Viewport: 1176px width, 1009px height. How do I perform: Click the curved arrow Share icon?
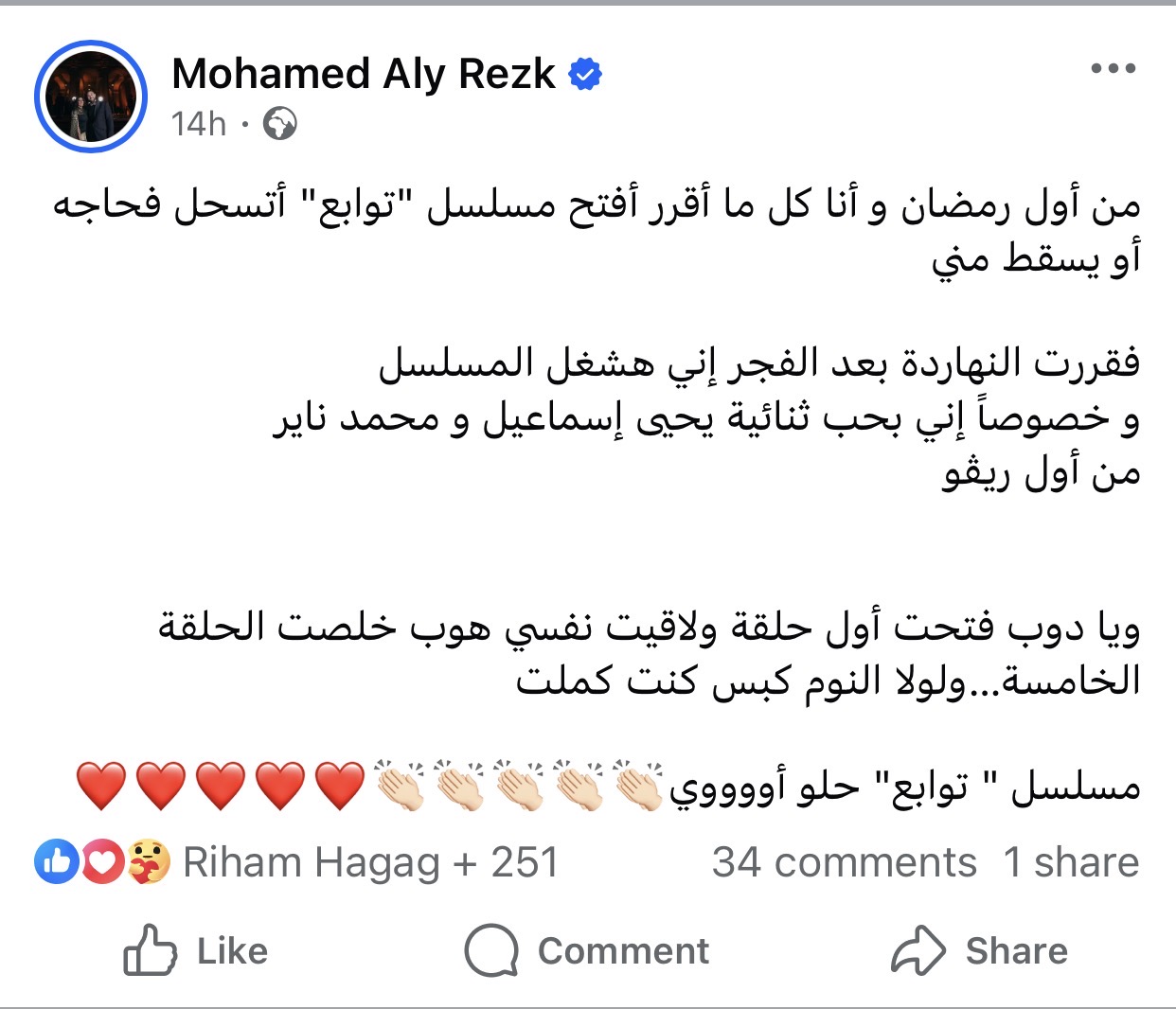click(x=918, y=950)
